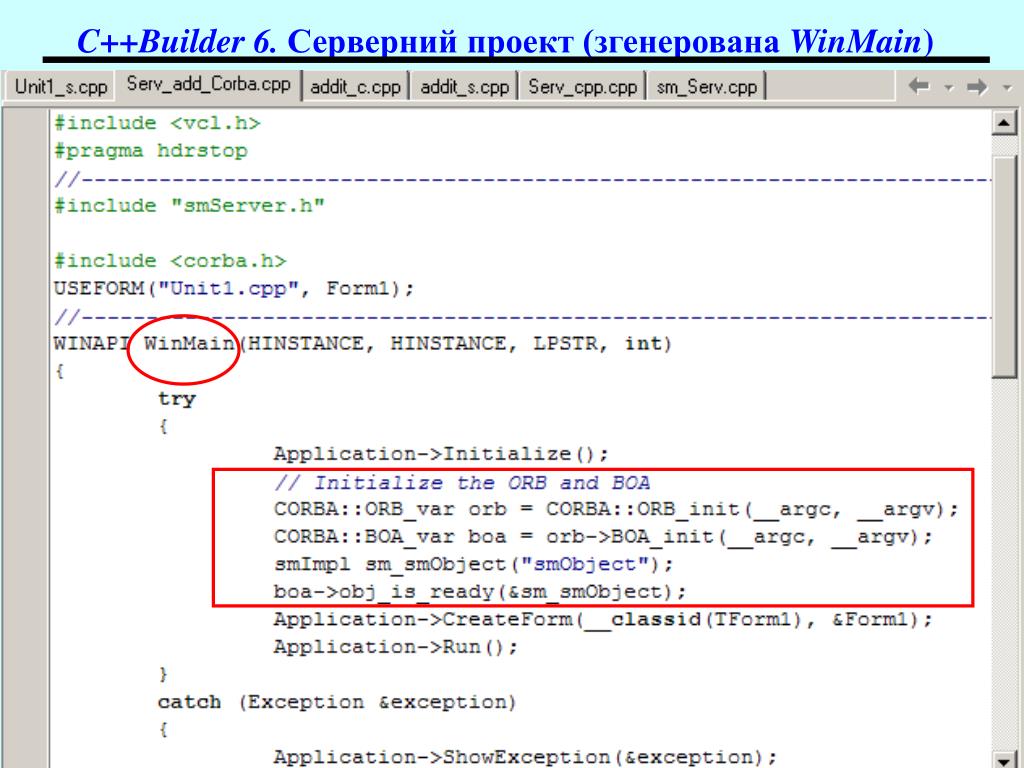This screenshot has height=768, width=1024.
Task: Click the Application->Run() line
Action: [395, 647]
